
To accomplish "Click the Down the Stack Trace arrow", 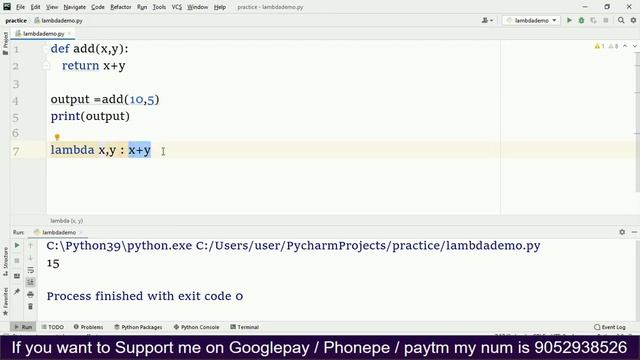I will pyautogui.click(x=30, y=258).
